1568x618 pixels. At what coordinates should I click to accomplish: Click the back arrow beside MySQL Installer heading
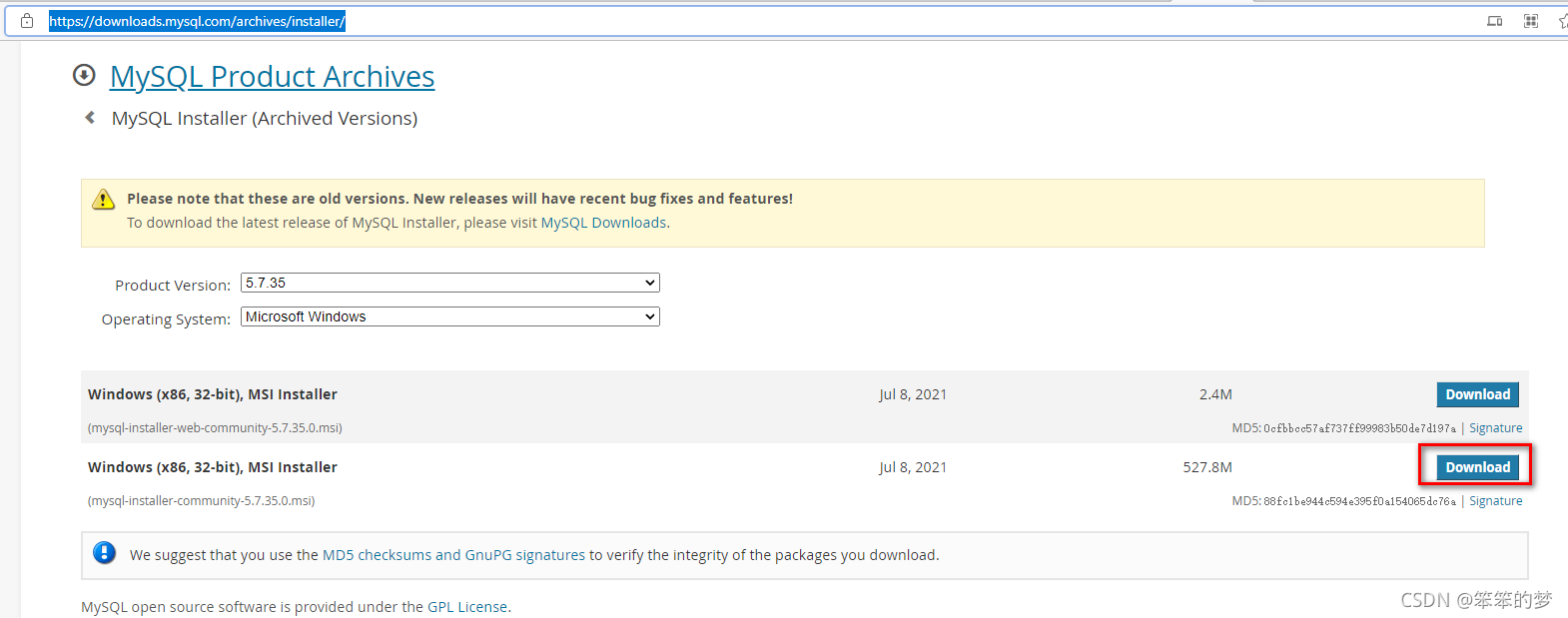coord(90,118)
